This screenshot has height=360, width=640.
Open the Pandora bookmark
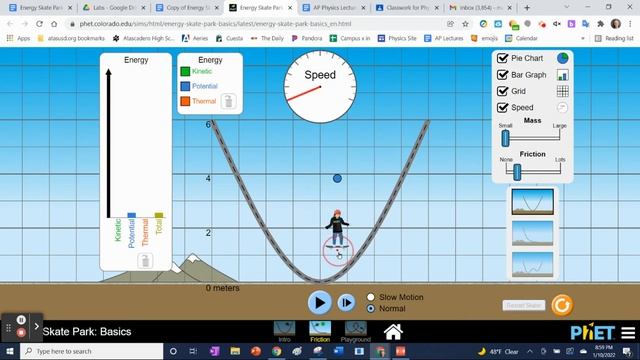(307, 38)
